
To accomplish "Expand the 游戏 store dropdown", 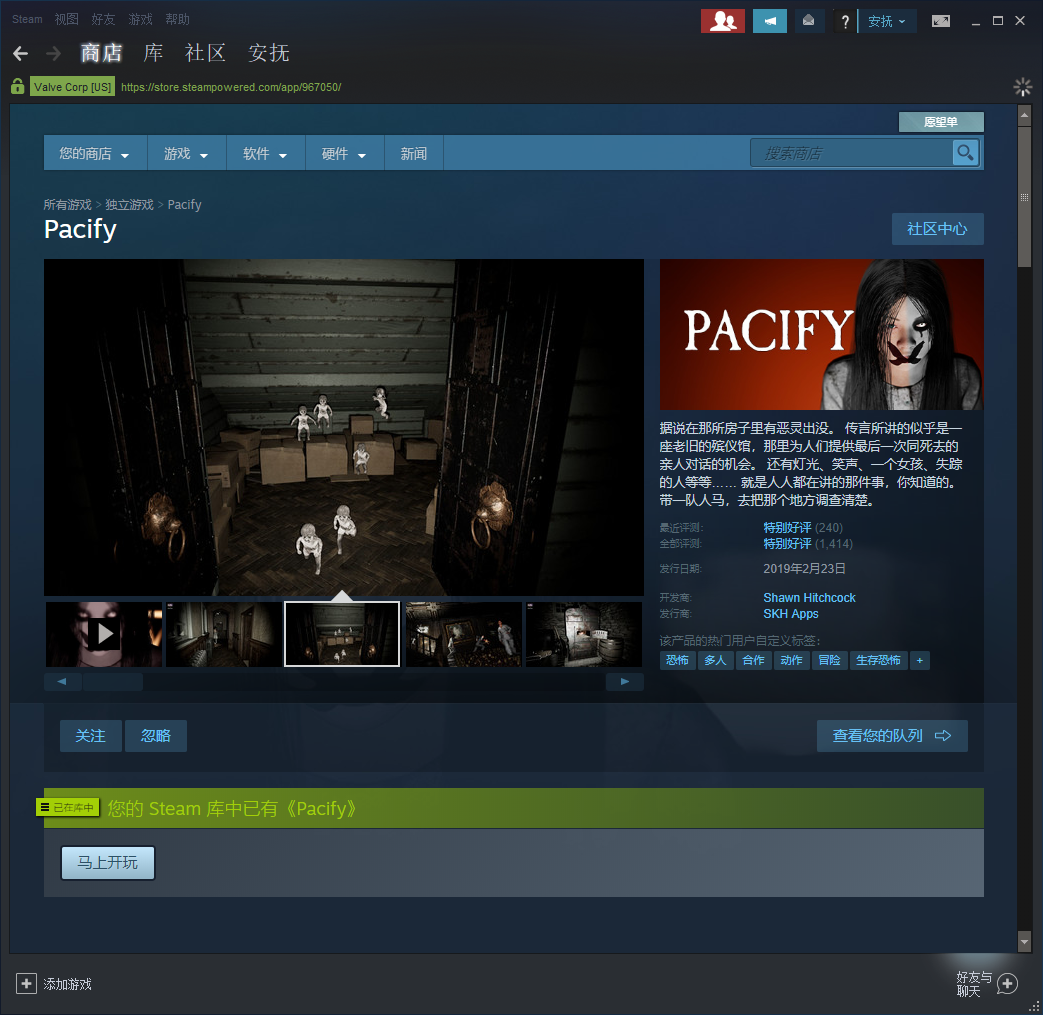I will [186, 154].
